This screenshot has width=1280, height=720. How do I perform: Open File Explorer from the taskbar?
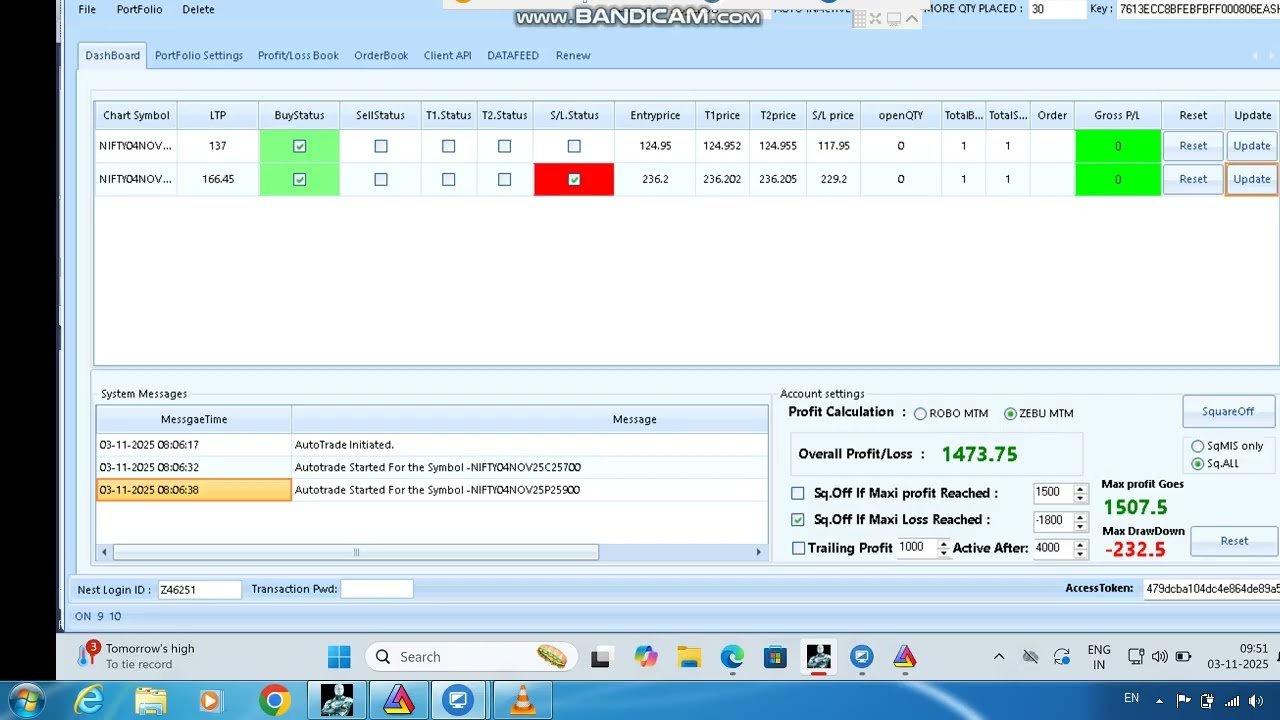pyautogui.click(x=687, y=657)
